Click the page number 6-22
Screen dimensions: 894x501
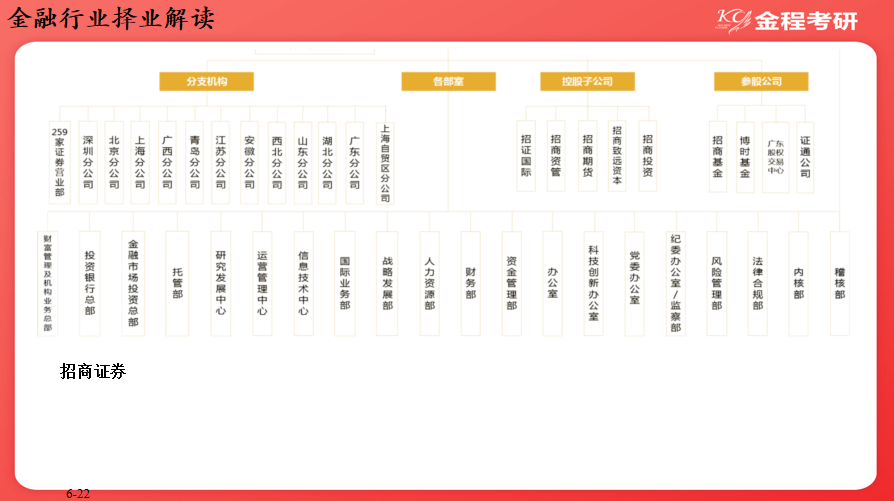coord(78,494)
